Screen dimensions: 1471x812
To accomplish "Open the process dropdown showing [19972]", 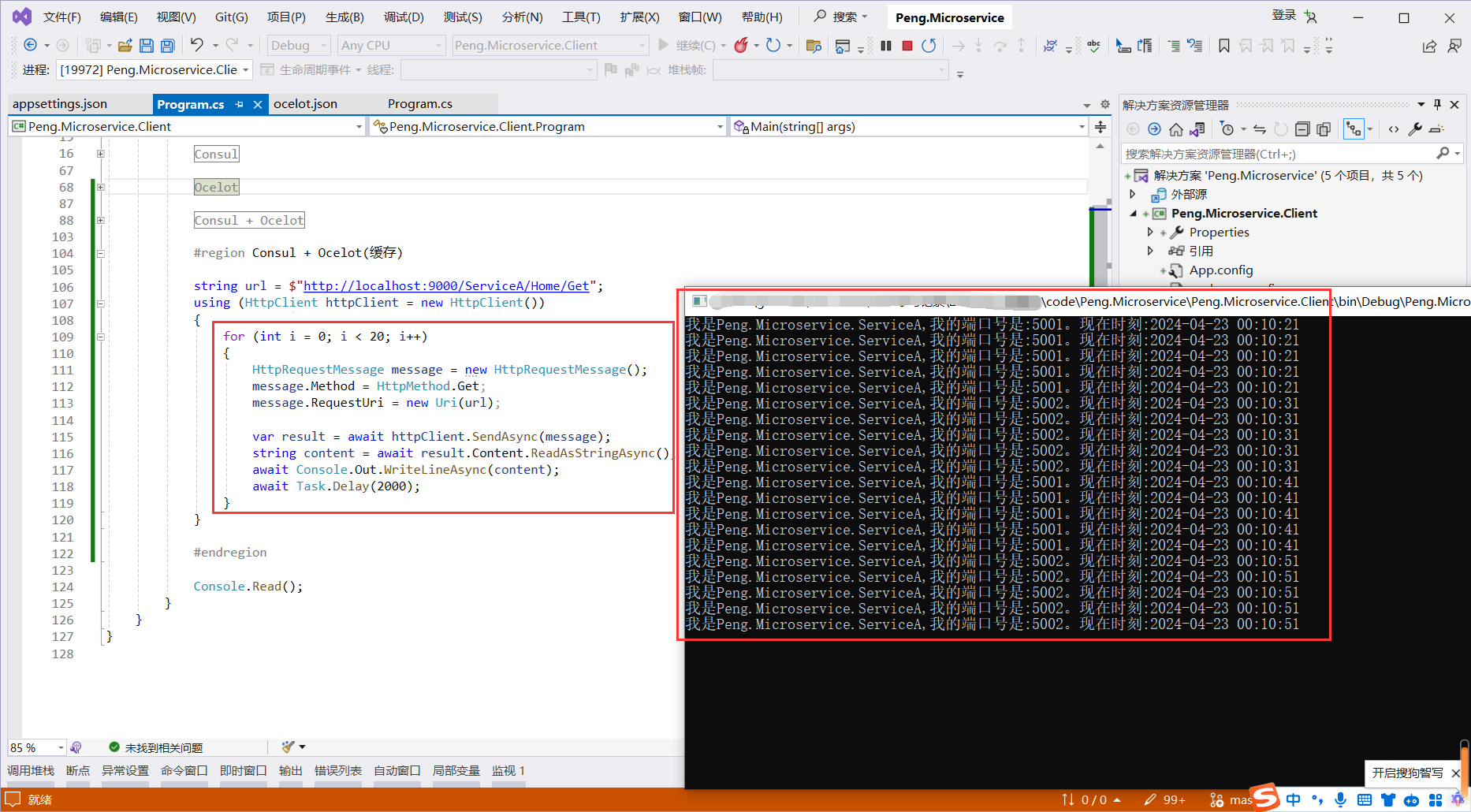I will click(x=155, y=70).
